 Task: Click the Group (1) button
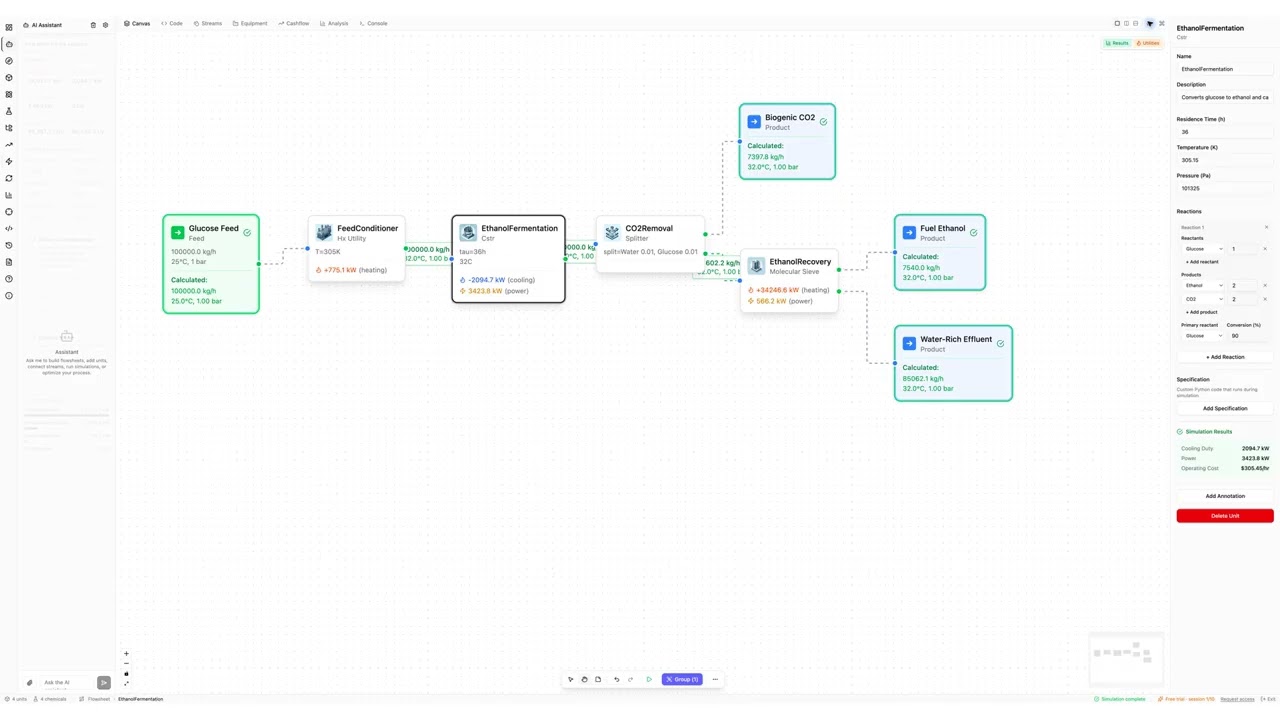(682, 679)
